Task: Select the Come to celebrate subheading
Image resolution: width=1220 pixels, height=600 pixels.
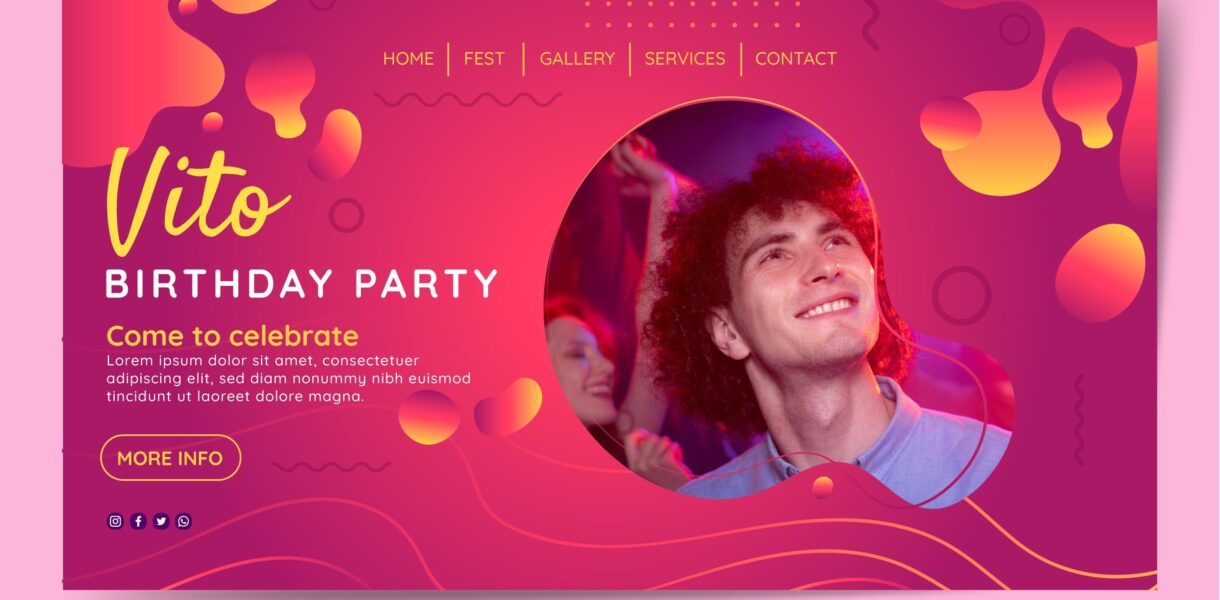Action: point(232,336)
